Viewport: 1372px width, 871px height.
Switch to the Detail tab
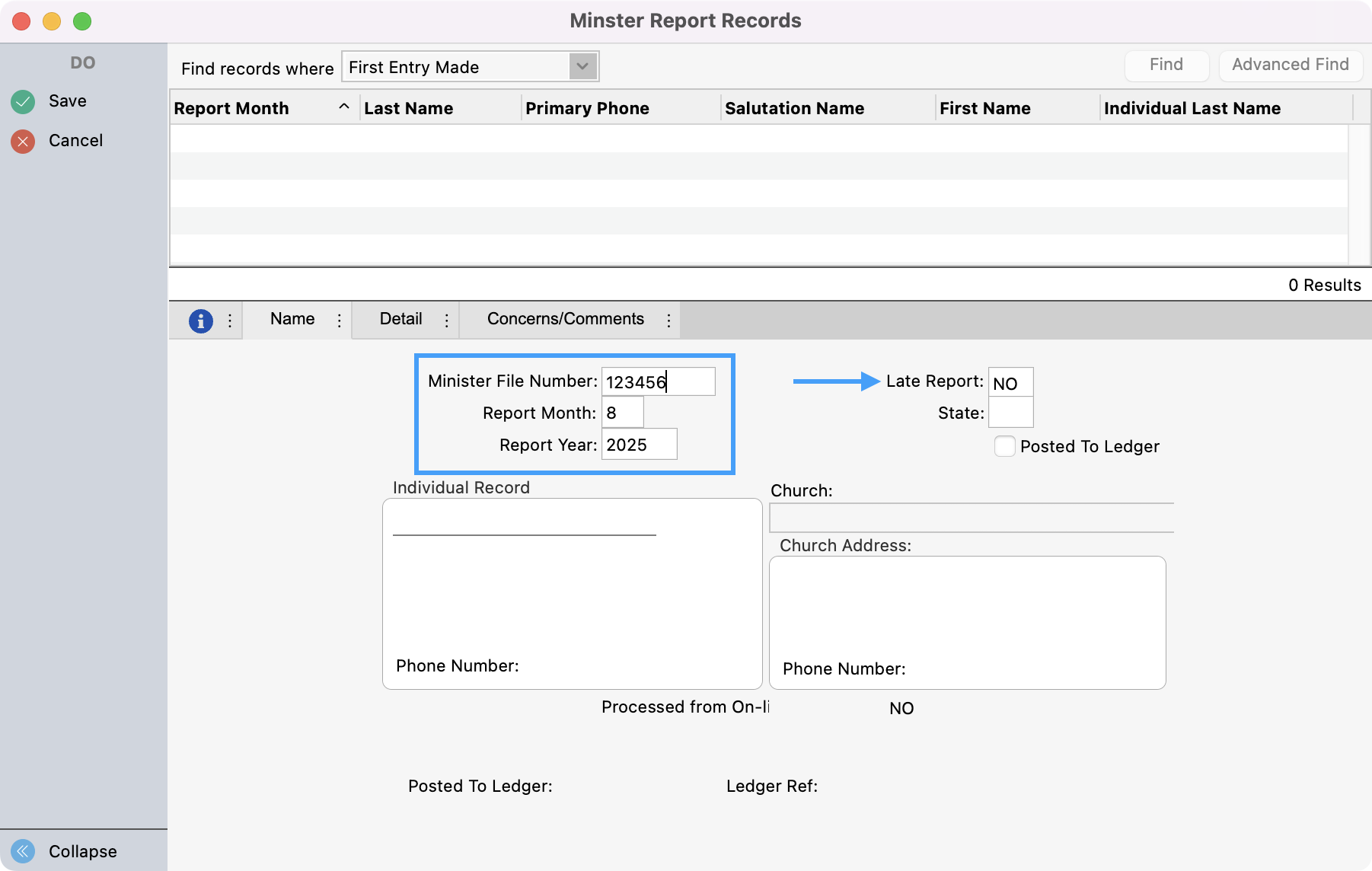click(x=402, y=319)
